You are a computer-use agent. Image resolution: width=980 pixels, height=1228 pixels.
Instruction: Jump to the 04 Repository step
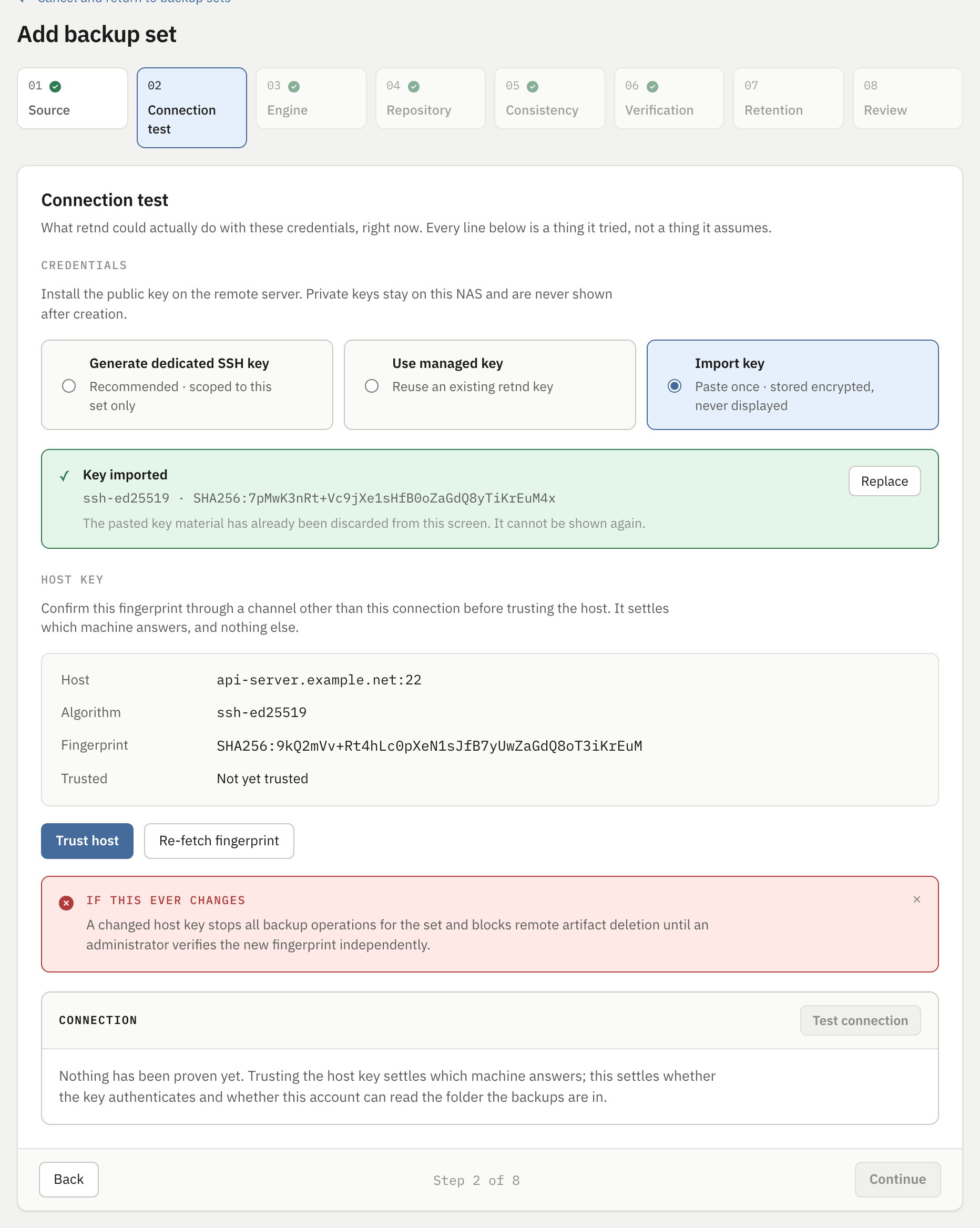point(430,98)
